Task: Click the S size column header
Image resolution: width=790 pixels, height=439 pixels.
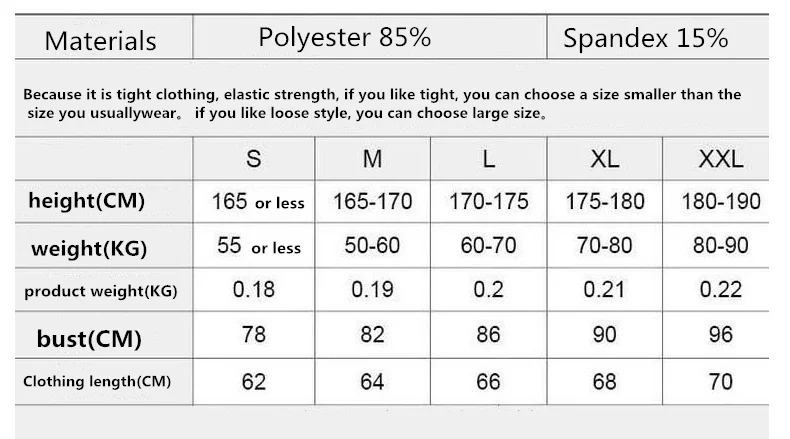Action: (x=253, y=159)
